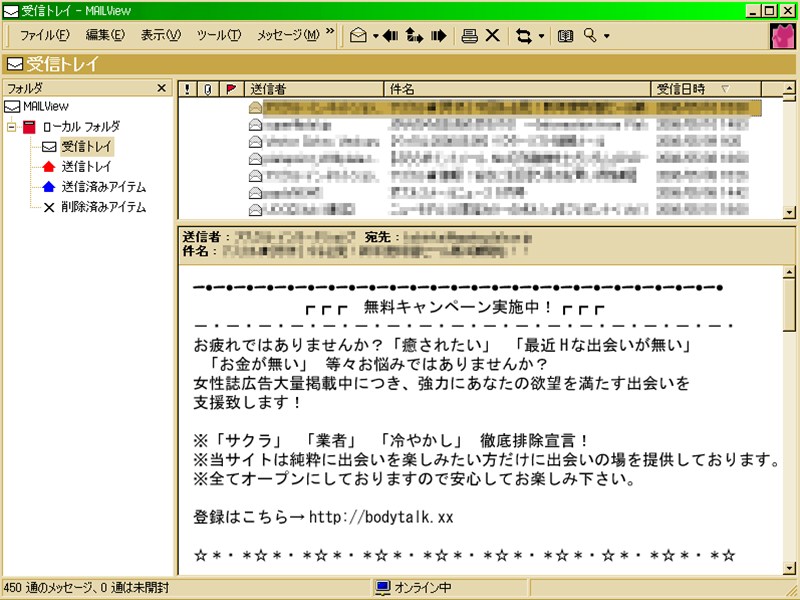Screen dimensions: 800x600
Task: Sort by priority exclamation column header
Action: [x=187, y=89]
